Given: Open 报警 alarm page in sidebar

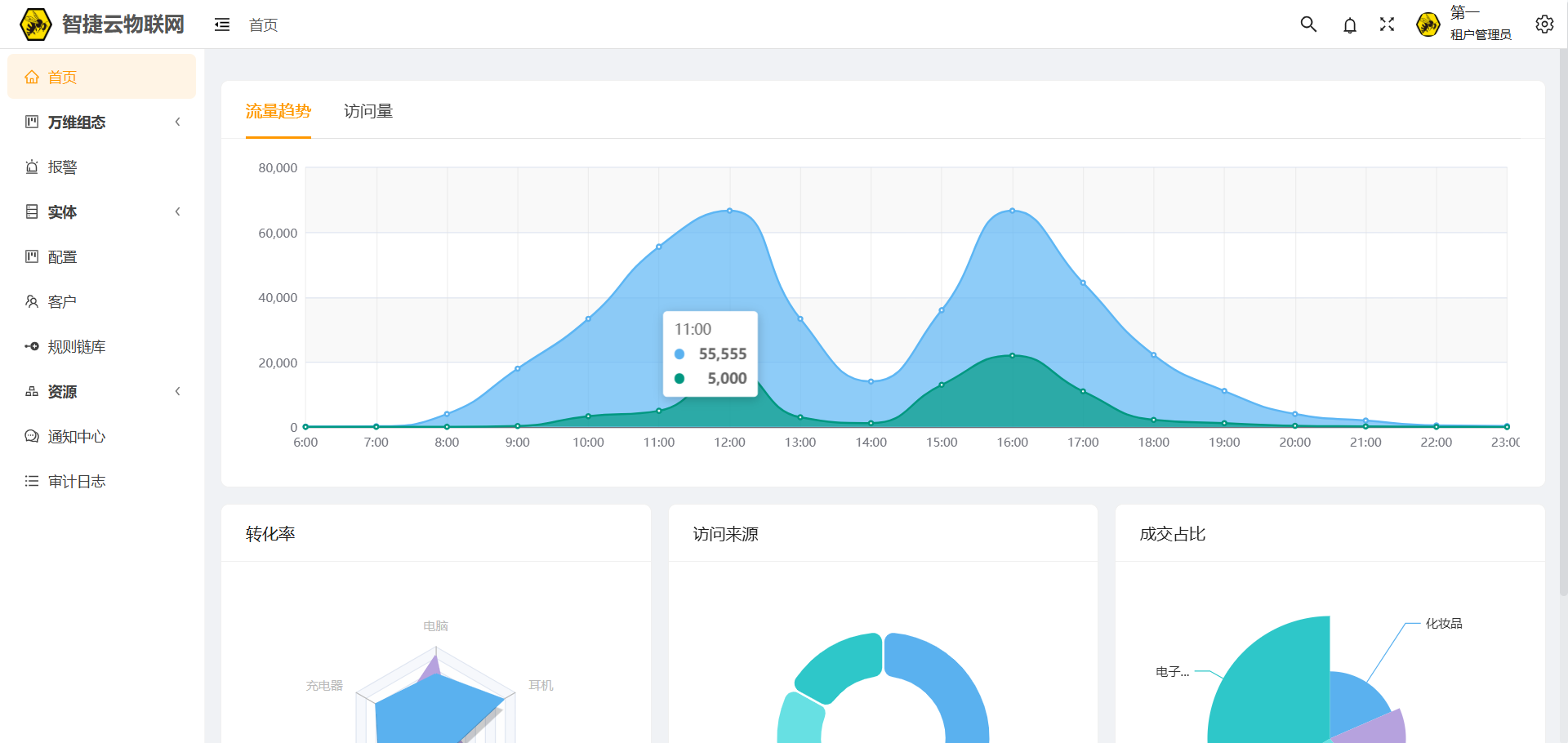Looking at the screenshot, I should click(62, 167).
